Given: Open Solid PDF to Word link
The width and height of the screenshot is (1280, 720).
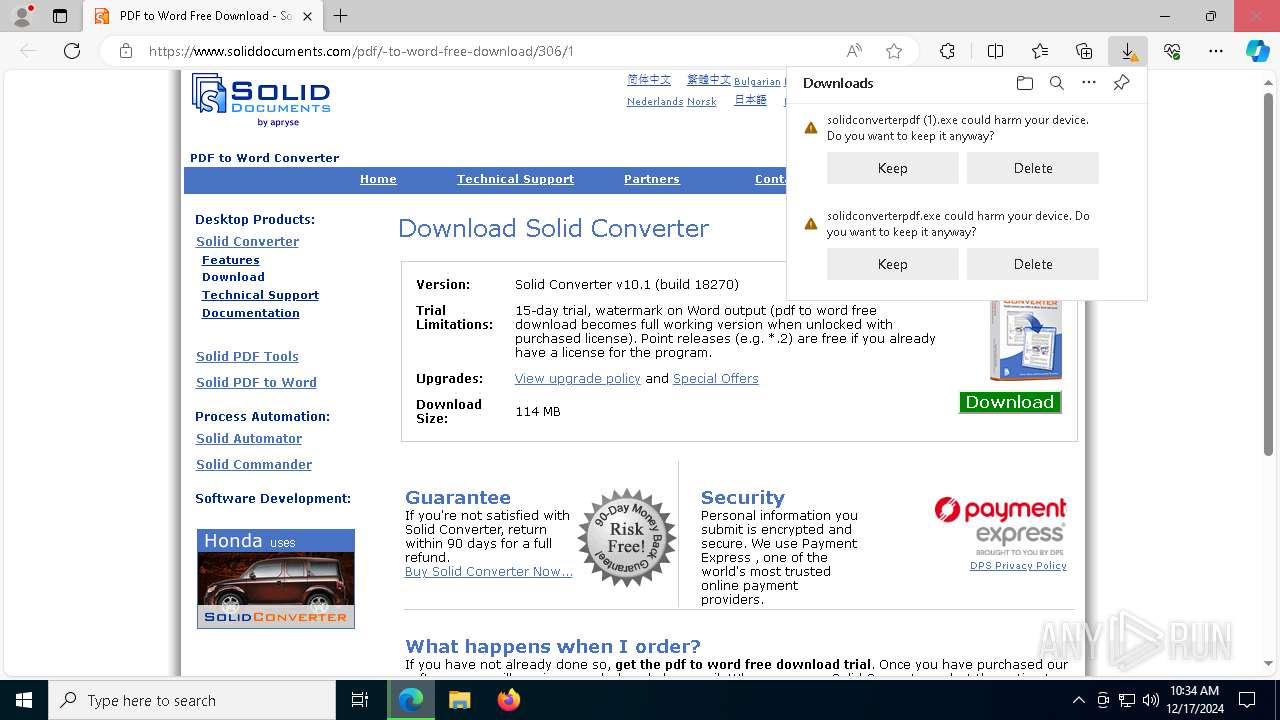Looking at the screenshot, I should click(x=256, y=382).
